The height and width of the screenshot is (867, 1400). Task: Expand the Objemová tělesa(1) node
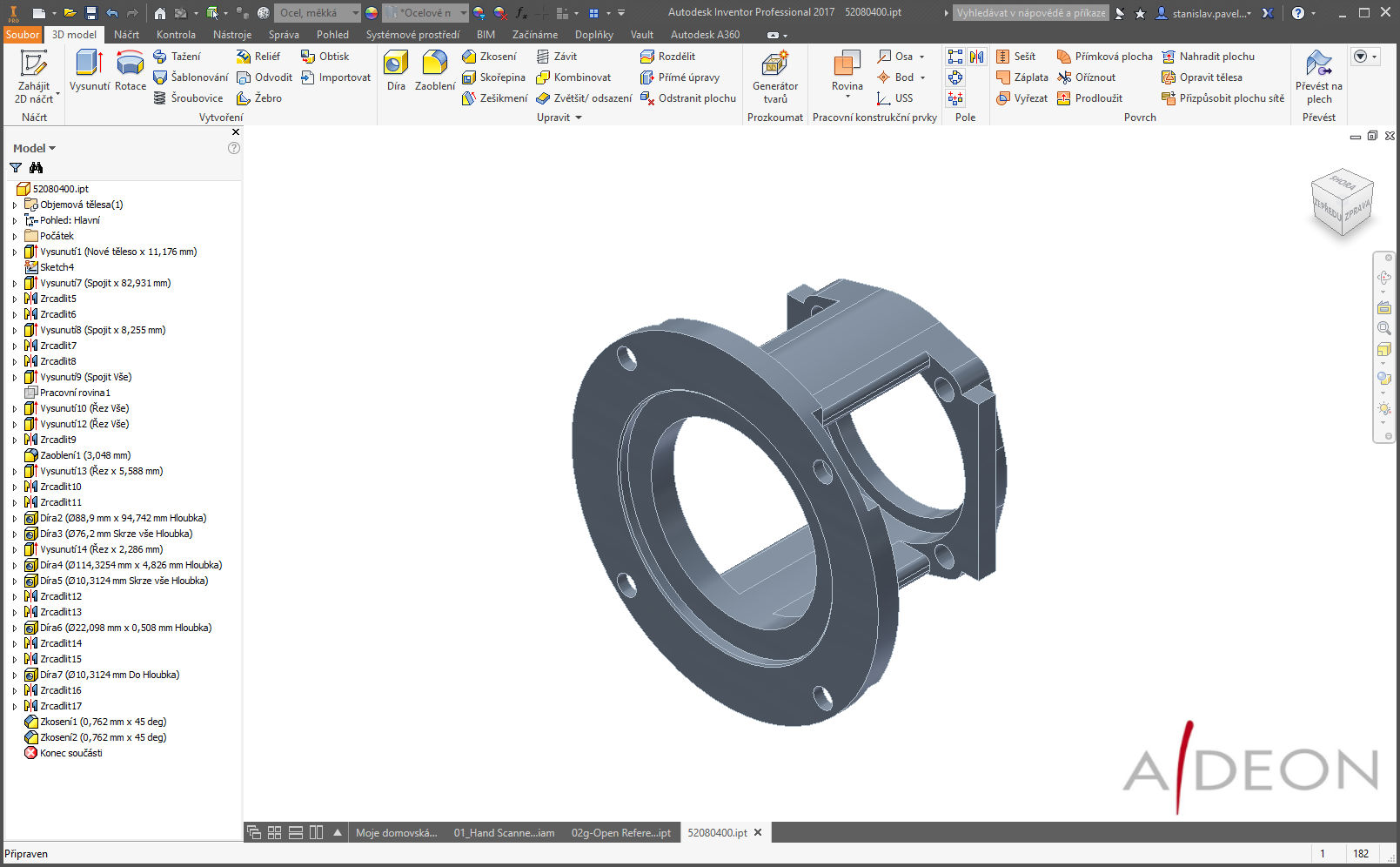click(14, 205)
